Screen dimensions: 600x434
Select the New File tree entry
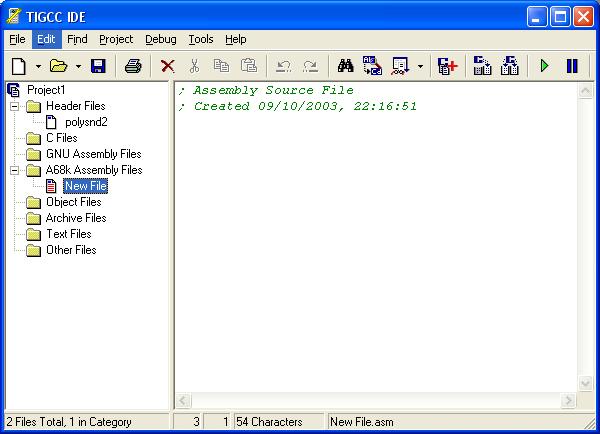pos(86,186)
